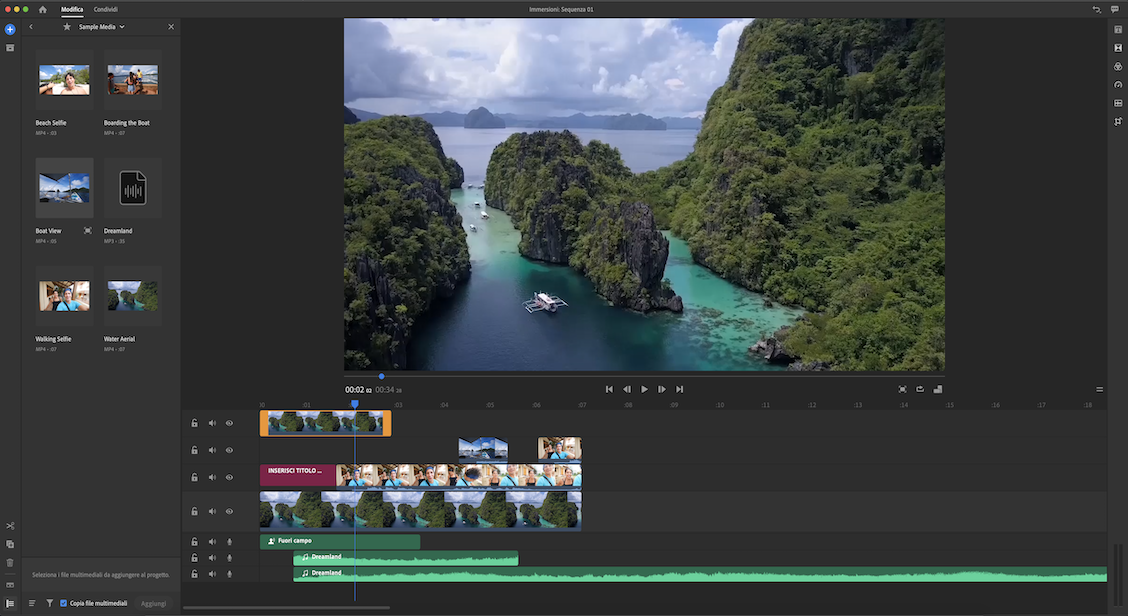Click the filter funnel icon in media browser
The width and height of the screenshot is (1128, 616).
[x=49, y=603]
